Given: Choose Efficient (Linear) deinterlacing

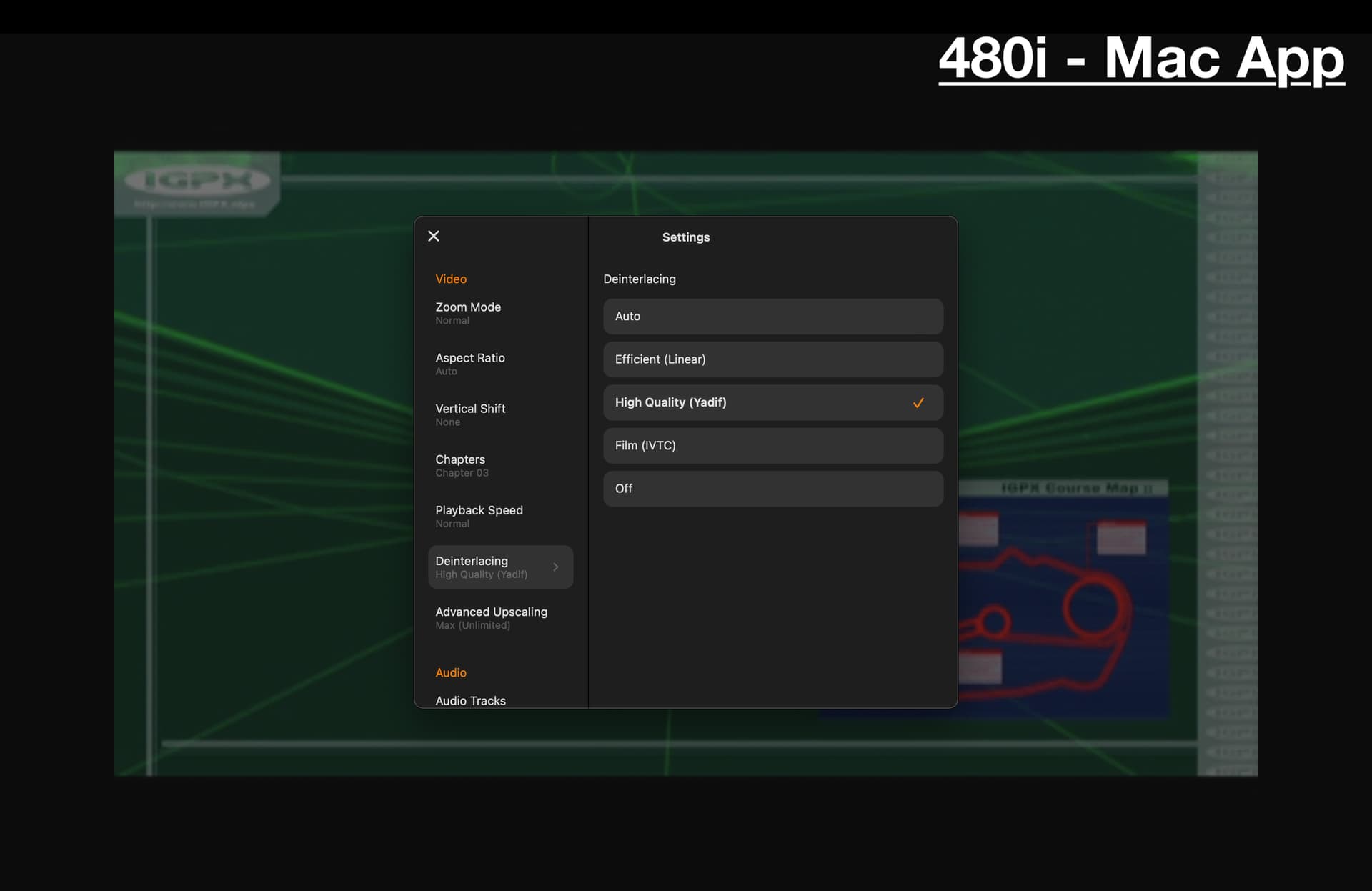Looking at the screenshot, I should [772, 359].
